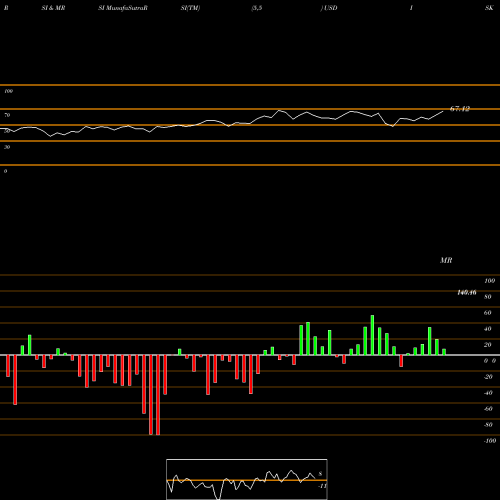Click the 100 level label on RSI axis
This screenshot has width=500, height=500.
8,91
